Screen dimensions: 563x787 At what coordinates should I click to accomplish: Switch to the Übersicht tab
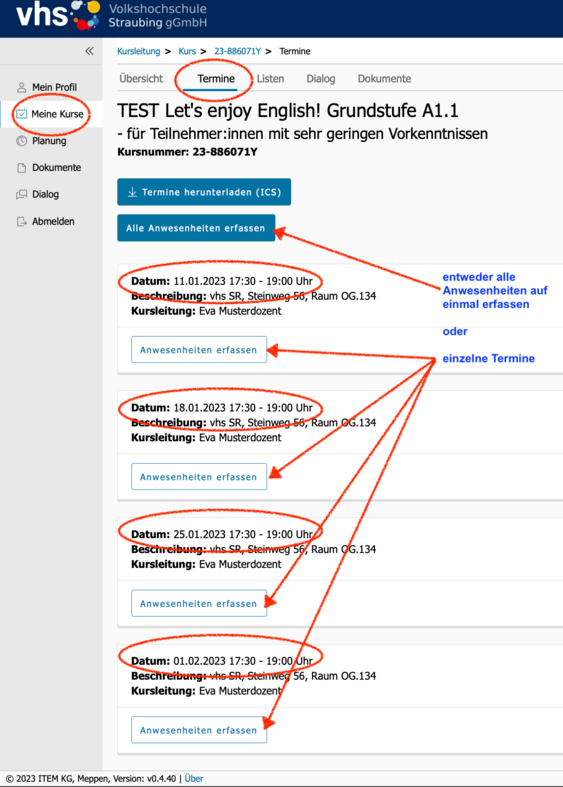click(x=141, y=79)
